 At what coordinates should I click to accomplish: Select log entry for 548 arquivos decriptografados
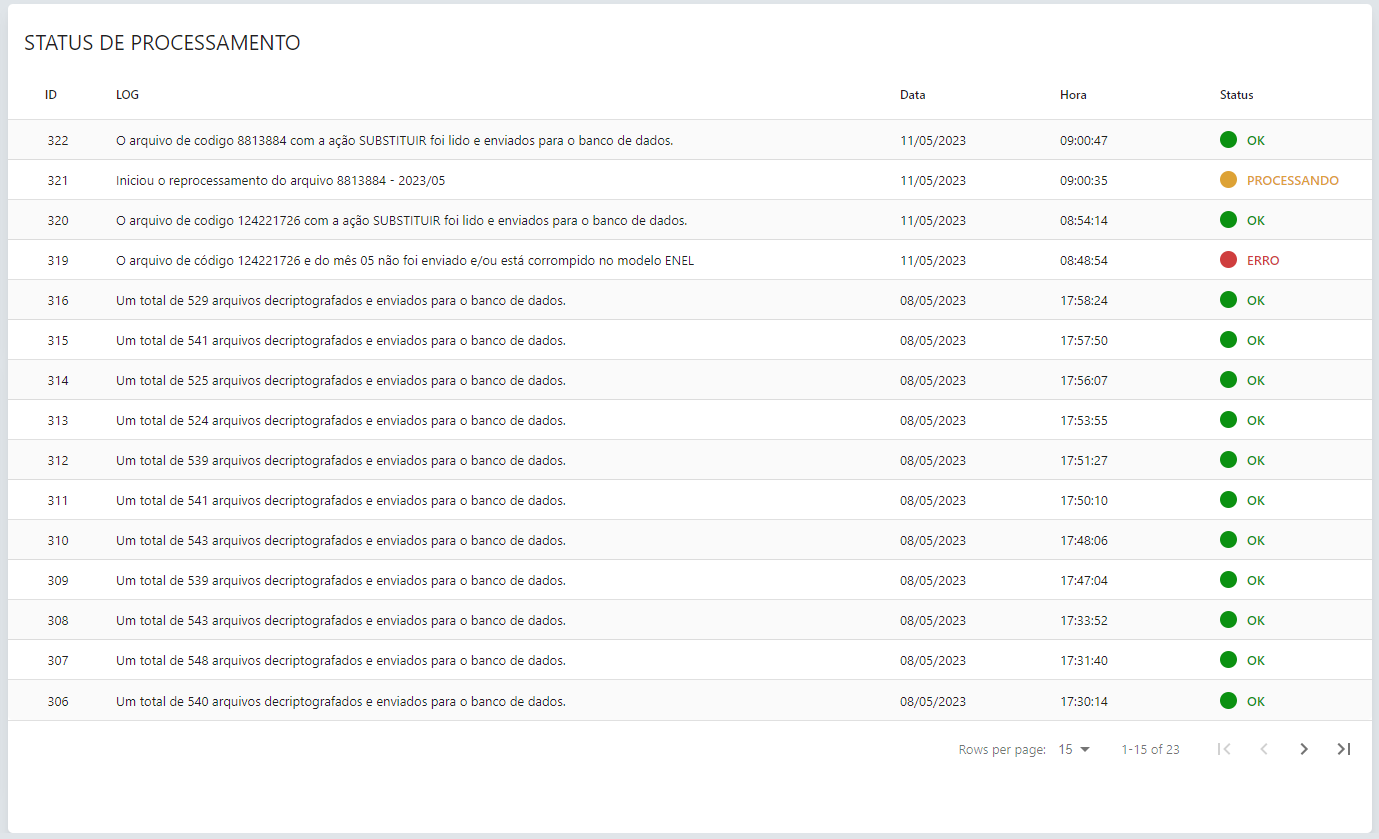coord(340,661)
